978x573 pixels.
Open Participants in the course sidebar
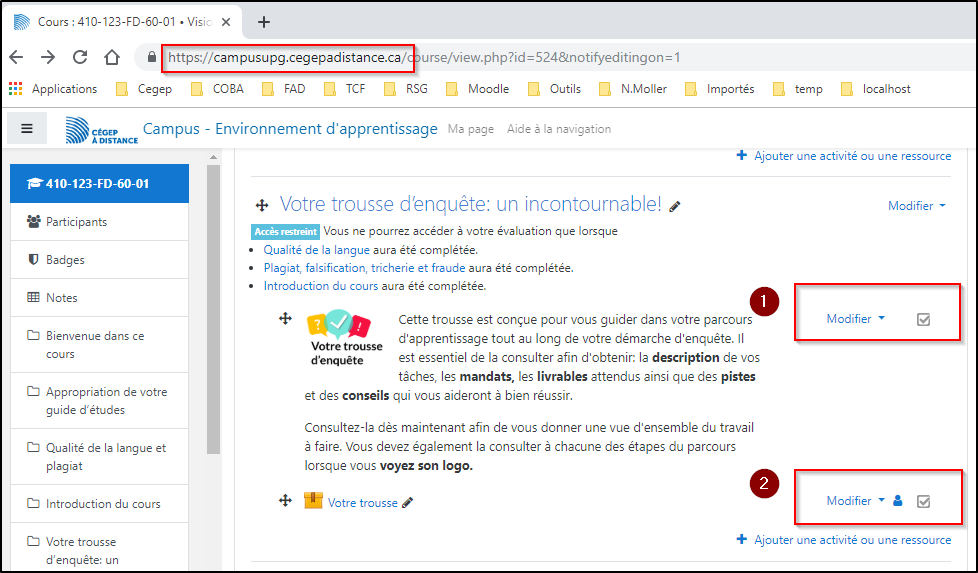76,222
